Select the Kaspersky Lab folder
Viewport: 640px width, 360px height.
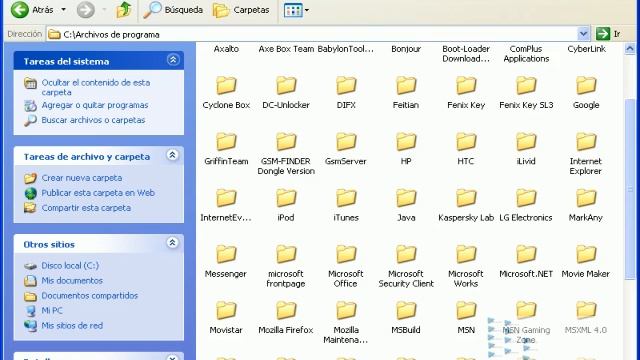tap(466, 206)
